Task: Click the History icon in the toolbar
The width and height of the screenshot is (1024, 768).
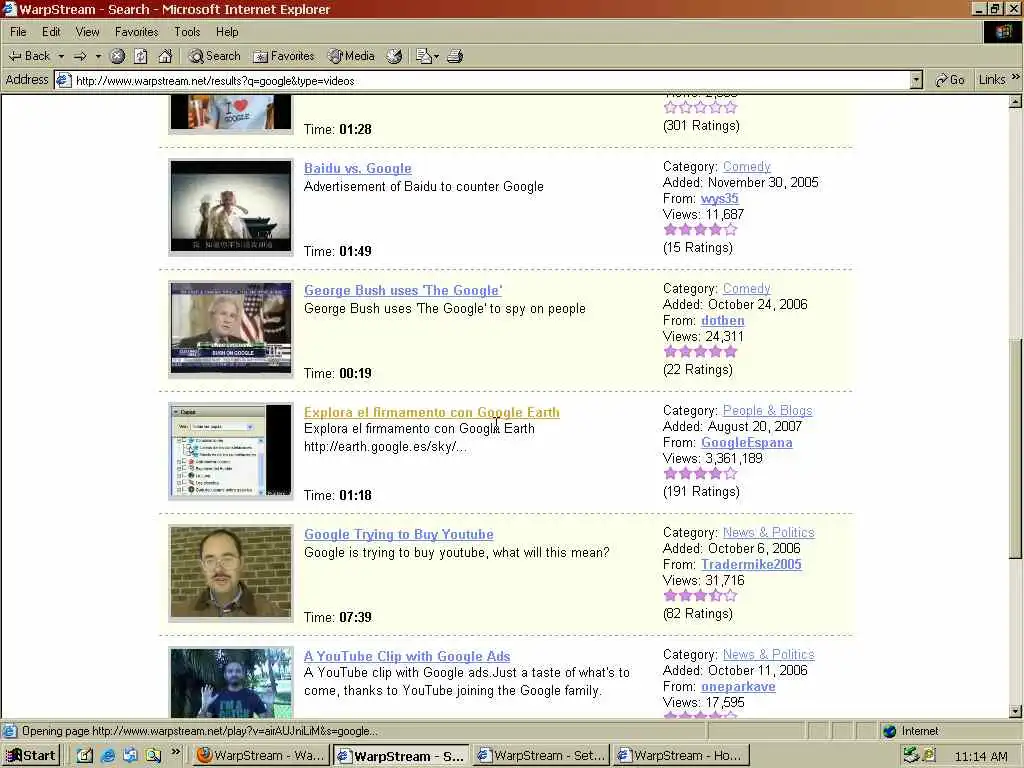Action: (x=394, y=56)
